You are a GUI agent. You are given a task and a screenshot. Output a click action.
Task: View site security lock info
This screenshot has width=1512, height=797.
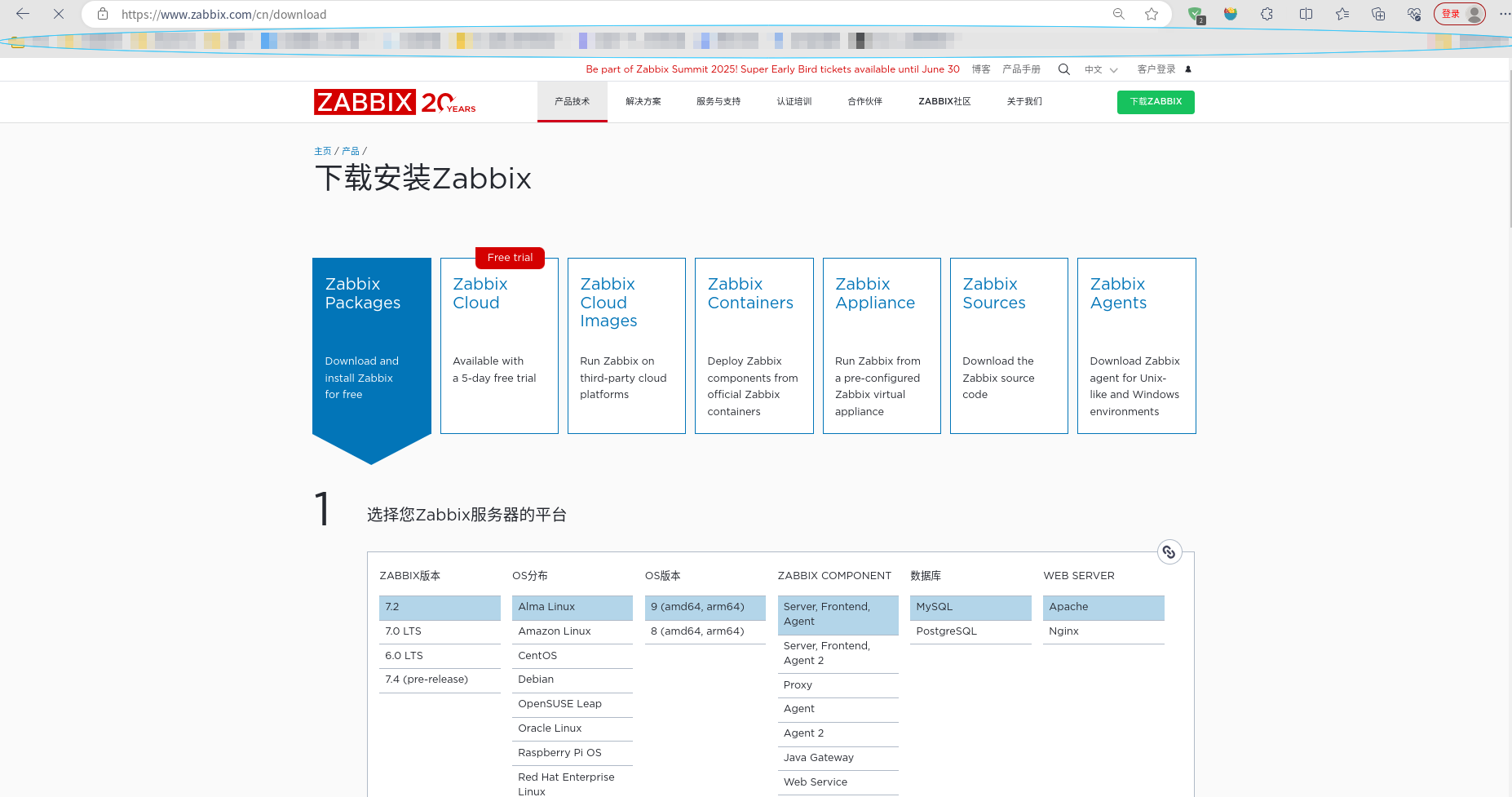pos(103,14)
